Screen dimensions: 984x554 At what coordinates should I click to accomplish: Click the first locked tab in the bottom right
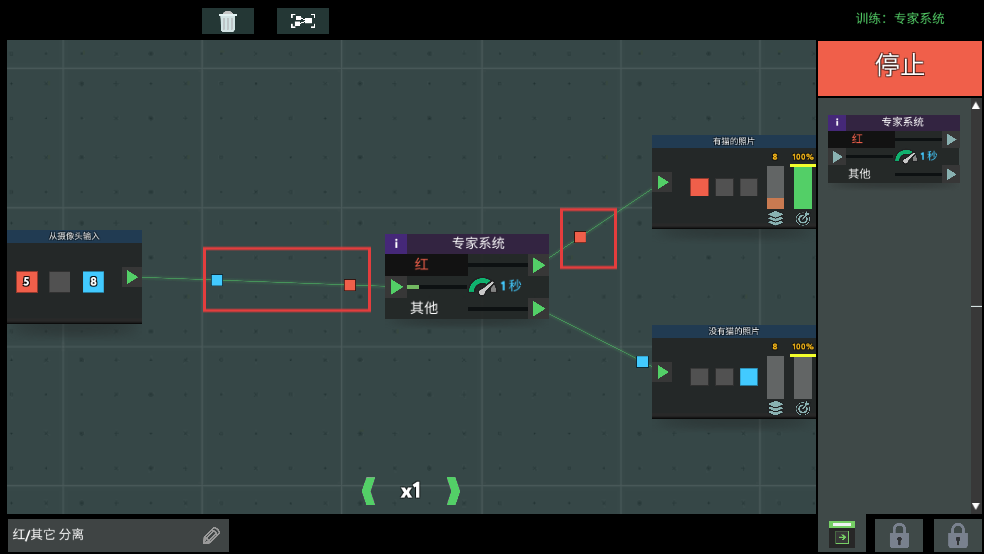click(898, 535)
